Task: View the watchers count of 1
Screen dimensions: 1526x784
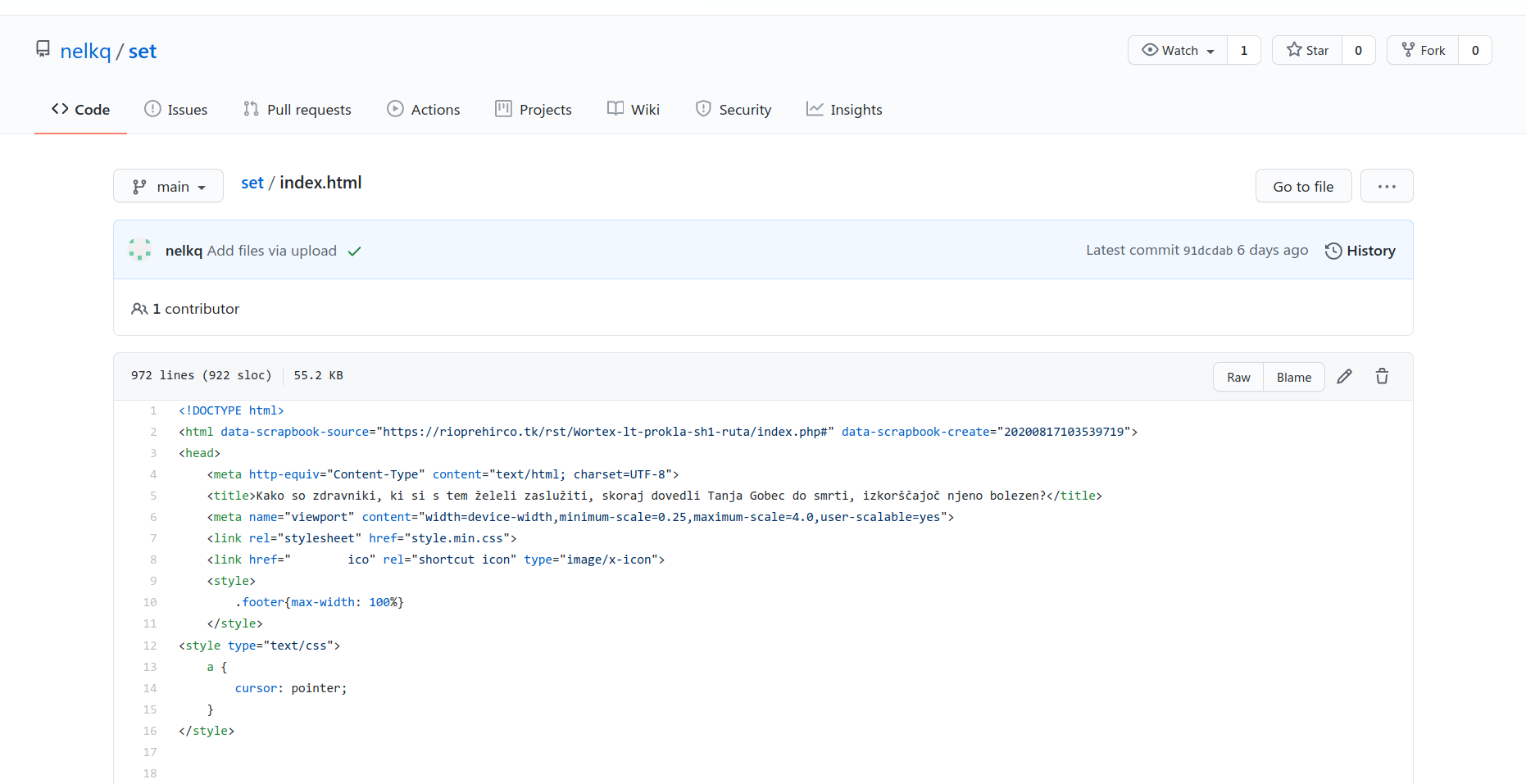Action: pos(1243,50)
